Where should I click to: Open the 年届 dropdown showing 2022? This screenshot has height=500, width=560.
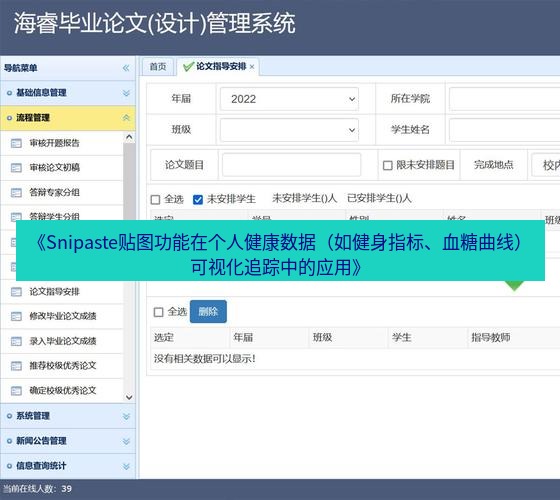pyautogui.click(x=289, y=99)
